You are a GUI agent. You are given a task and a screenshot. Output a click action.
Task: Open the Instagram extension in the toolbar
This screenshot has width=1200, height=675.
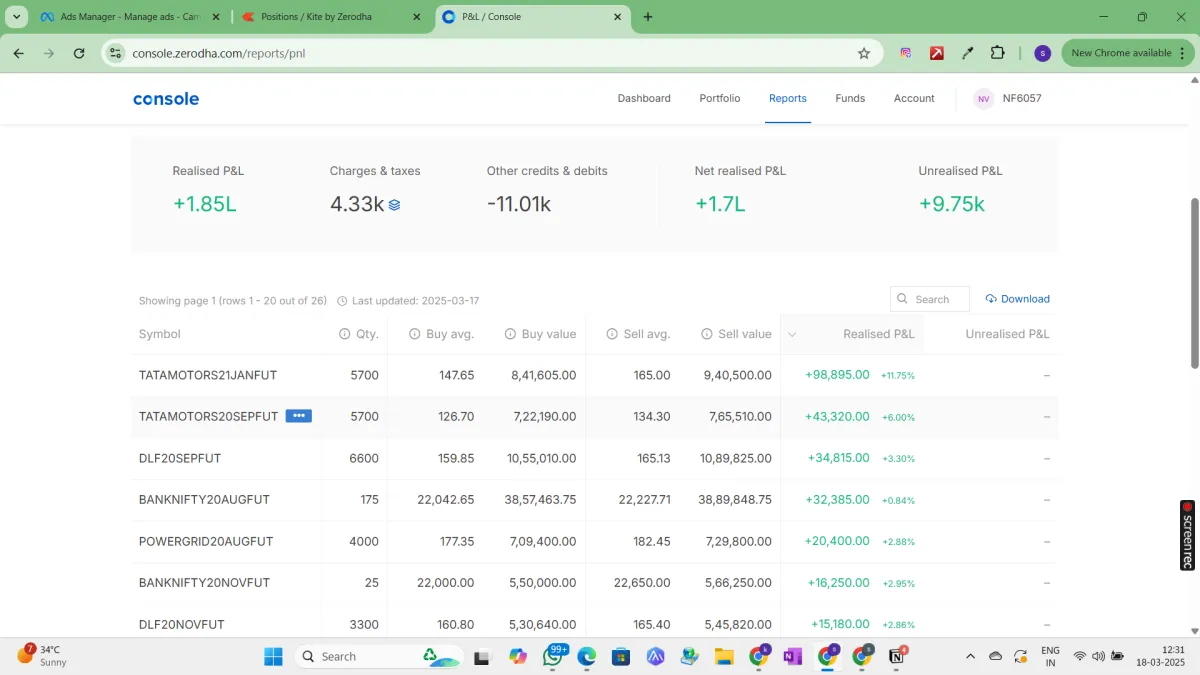pyautogui.click(x=906, y=53)
